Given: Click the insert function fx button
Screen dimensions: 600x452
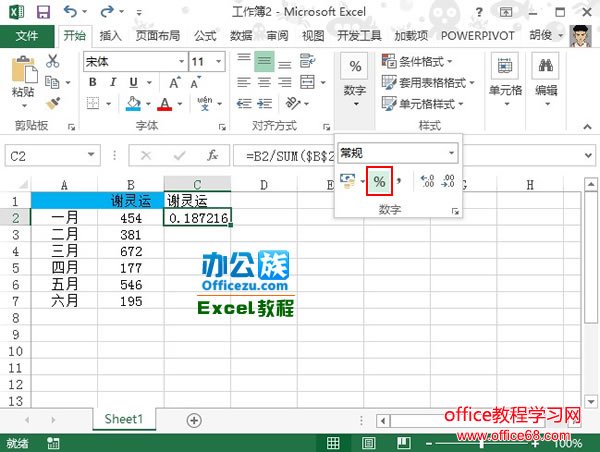Looking at the screenshot, I should [x=212, y=155].
